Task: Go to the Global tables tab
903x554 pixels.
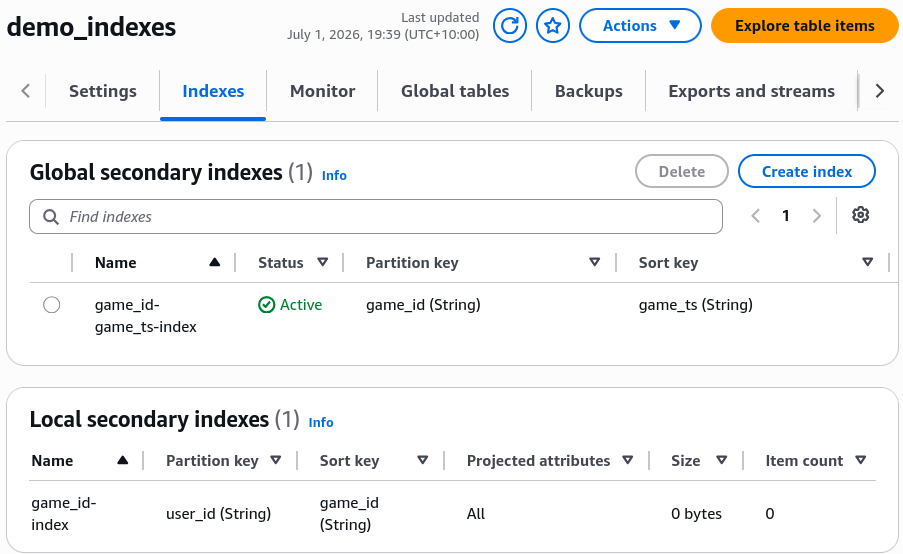Action: click(x=455, y=91)
